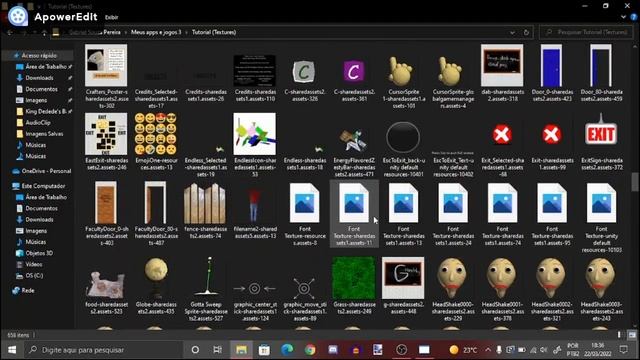Open OneDrive - Personal in the sidebar
The width and height of the screenshot is (640, 360).
(x=46, y=171)
